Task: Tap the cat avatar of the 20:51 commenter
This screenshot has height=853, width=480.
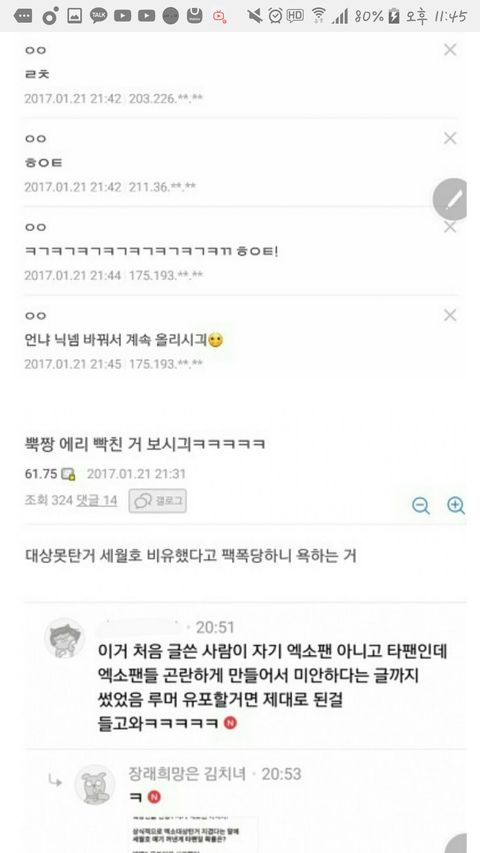Action: pyautogui.click(x=65, y=638)
